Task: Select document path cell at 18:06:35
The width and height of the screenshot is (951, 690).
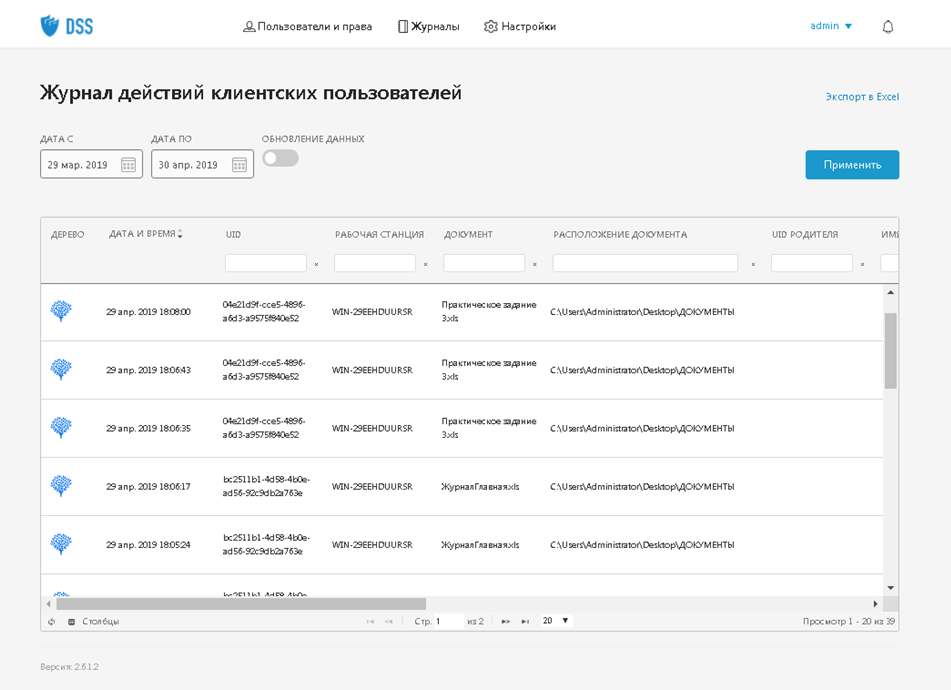Action: tap(642, 428)
